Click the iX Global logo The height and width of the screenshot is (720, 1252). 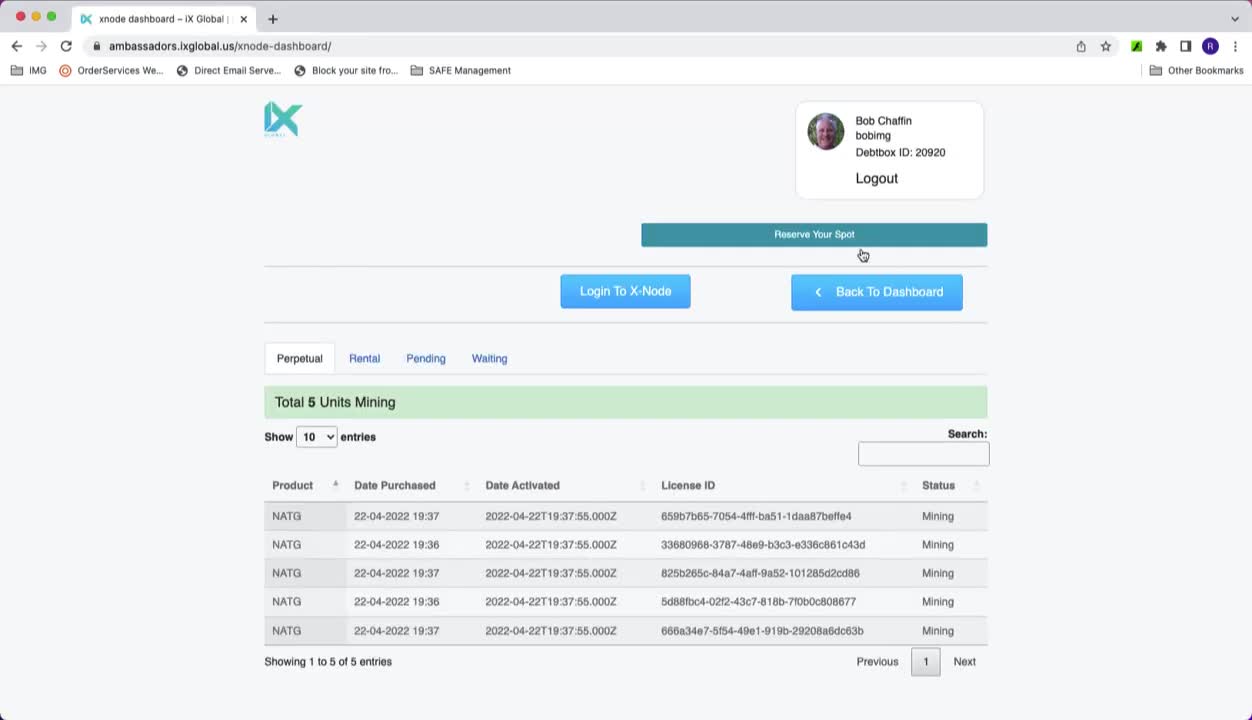pos(283,119)
